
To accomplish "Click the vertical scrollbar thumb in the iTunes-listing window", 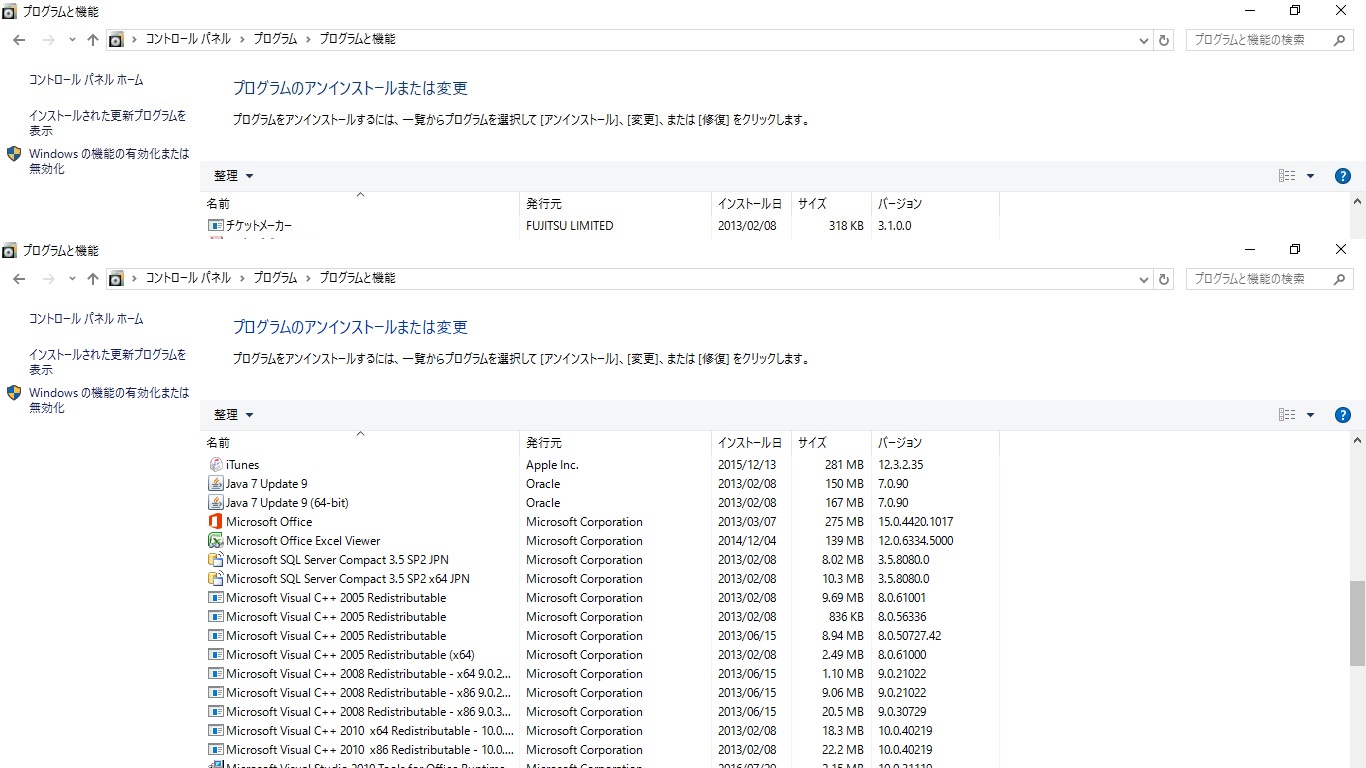I will (x=1357, y=624).
